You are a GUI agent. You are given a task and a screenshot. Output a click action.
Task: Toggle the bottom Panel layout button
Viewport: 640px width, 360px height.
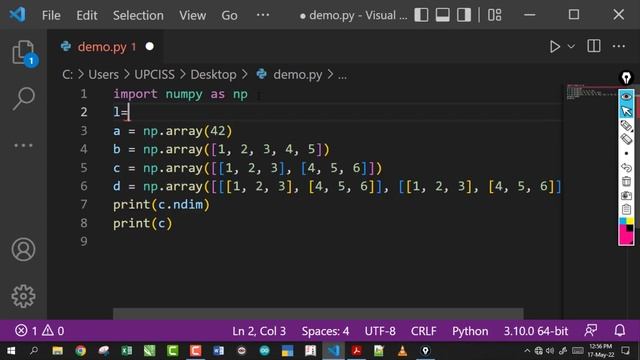pyautogui.click(x=442, y=15)
